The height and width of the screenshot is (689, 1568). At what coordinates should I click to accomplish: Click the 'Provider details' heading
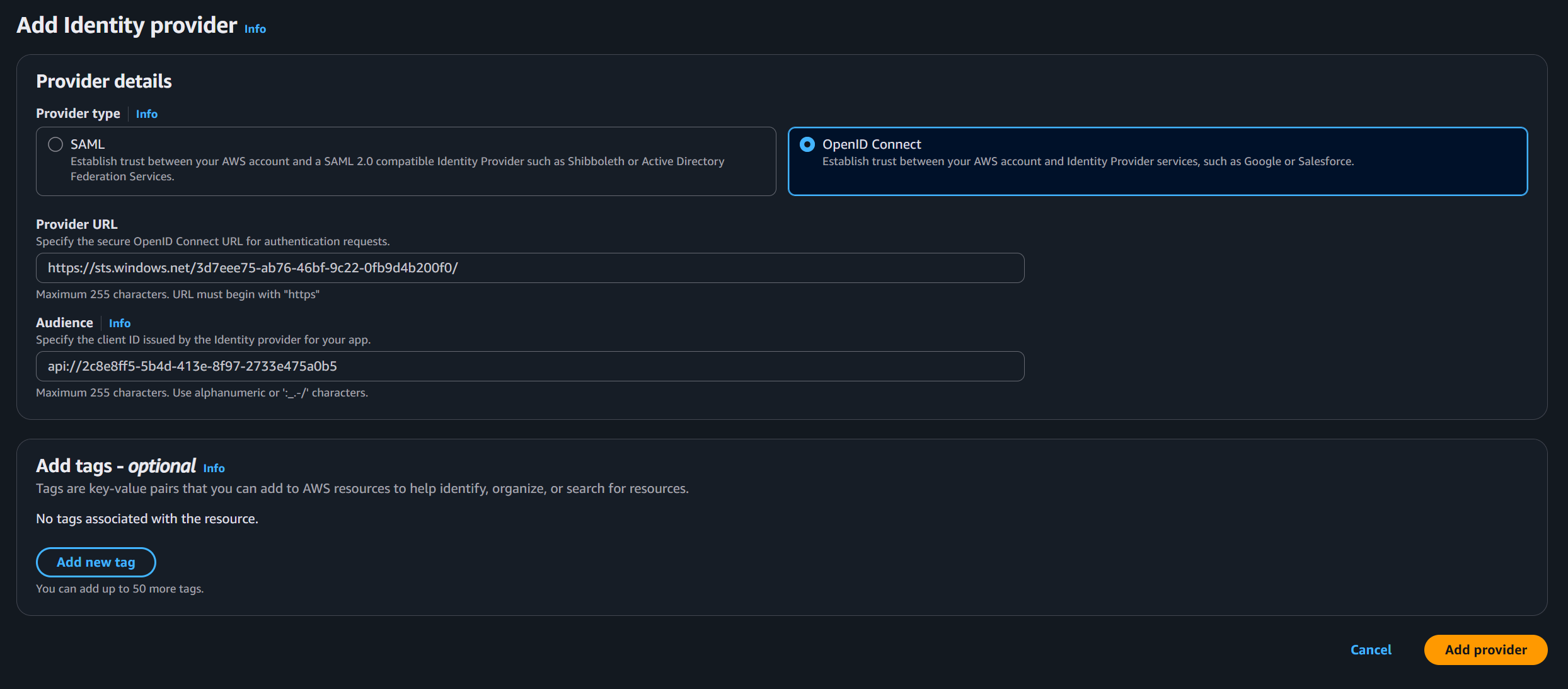[x=104, y=81]
